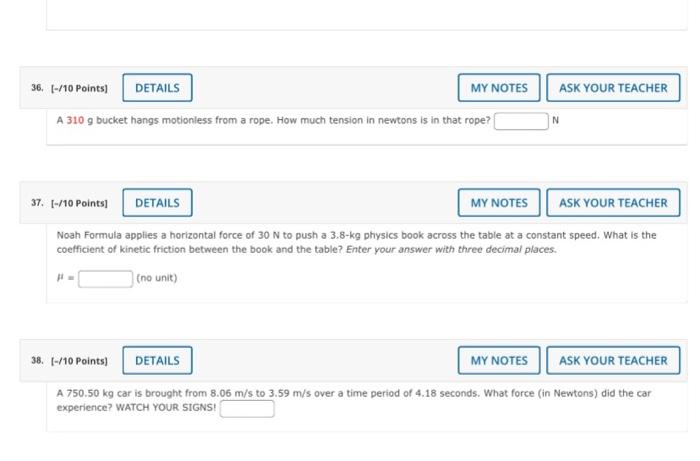The height and width of the screenshot is (461, 700).
Task: Open DETAILS for question 36
Action: [158, 88]
